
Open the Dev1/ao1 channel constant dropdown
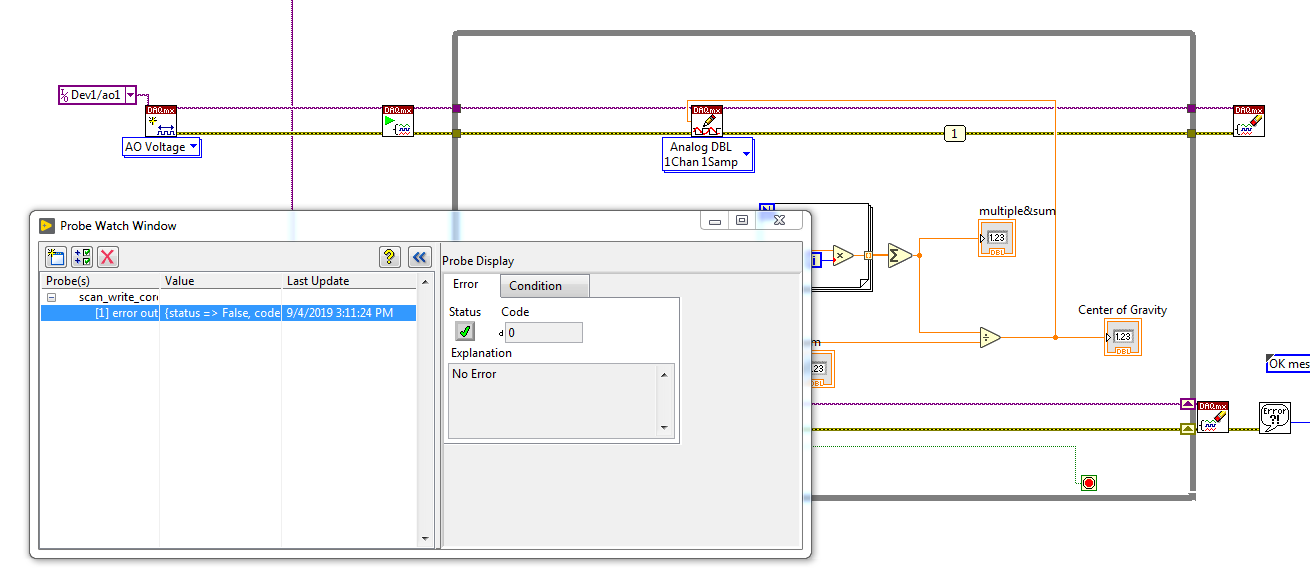pyautogui.click(x=130, y=95)
